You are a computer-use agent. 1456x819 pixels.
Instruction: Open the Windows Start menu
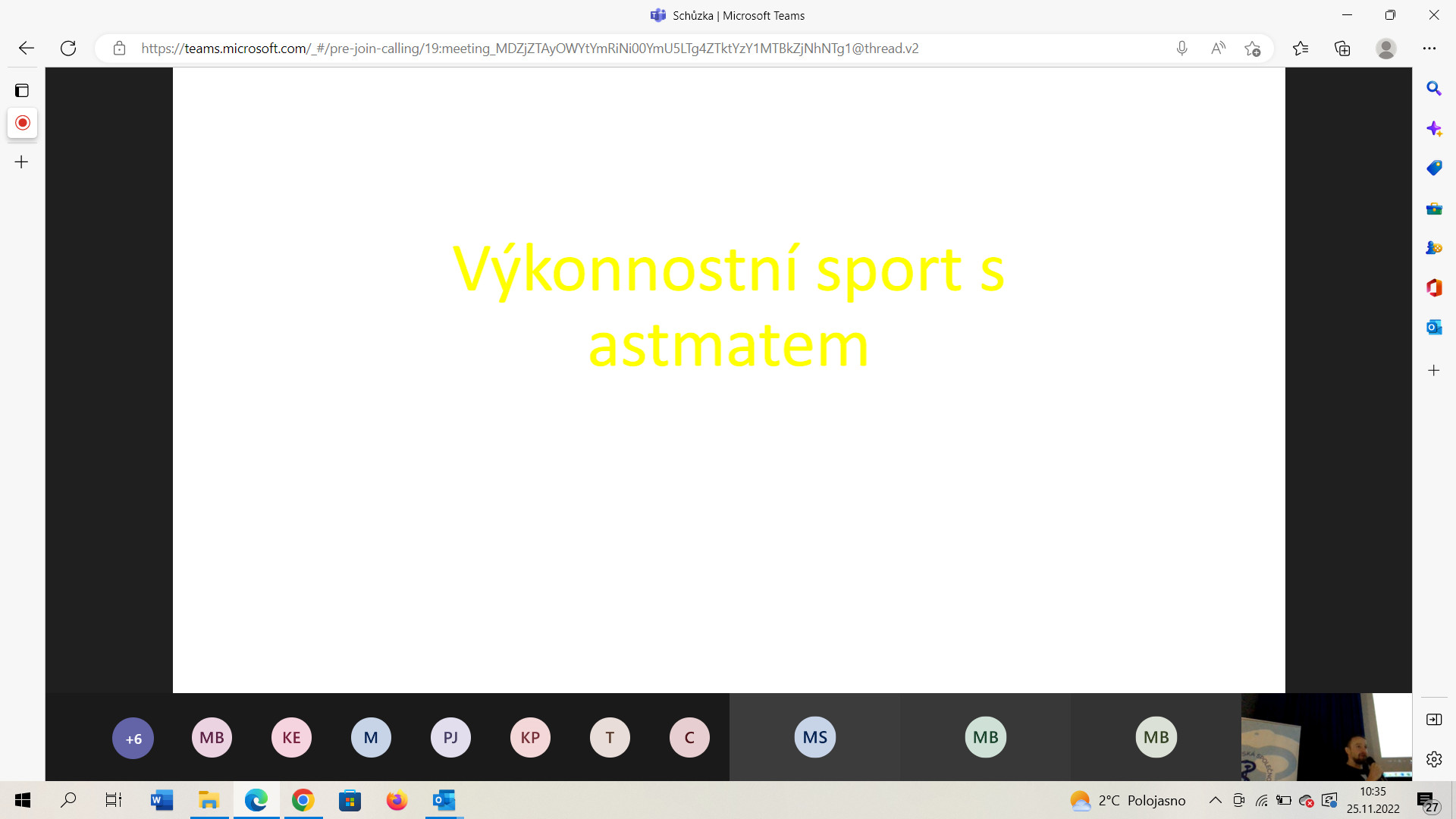point(23,800)
